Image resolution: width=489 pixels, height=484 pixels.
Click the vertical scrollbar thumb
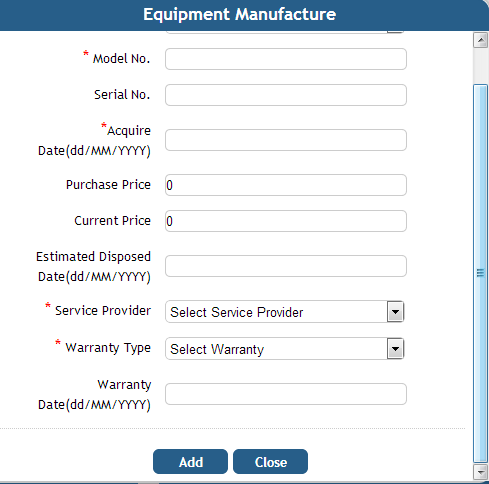pyautogui.click(x=480, y=273)
